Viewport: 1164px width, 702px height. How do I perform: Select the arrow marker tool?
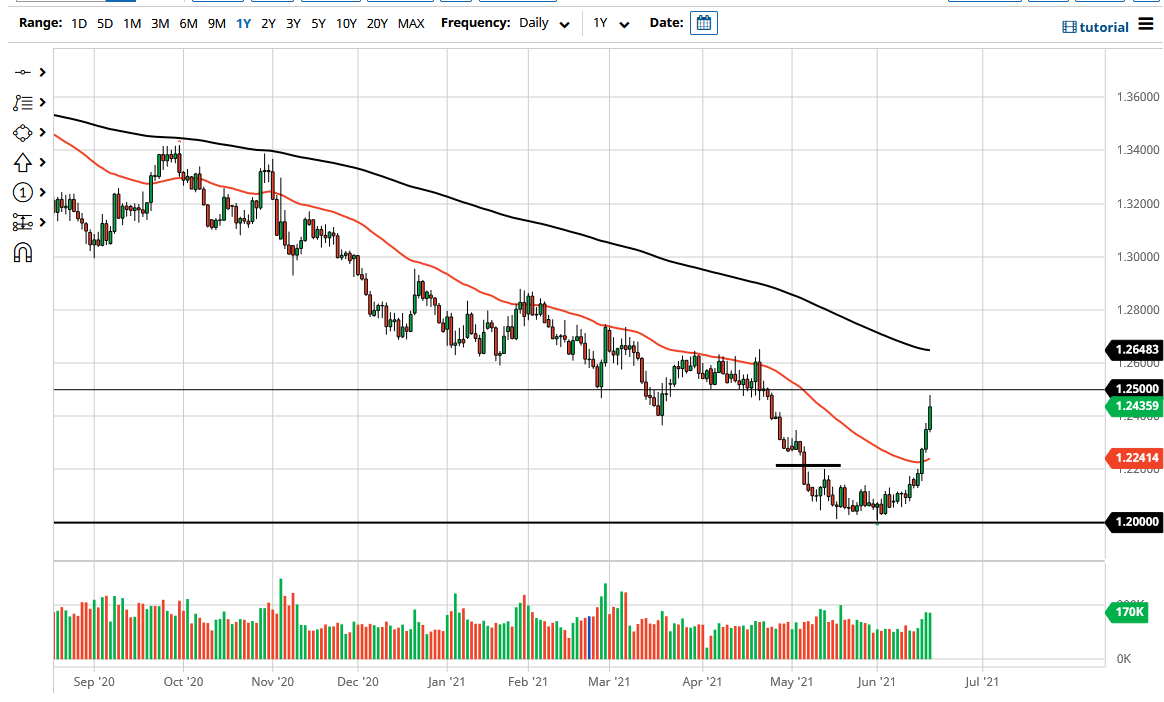tap(24, 162)
